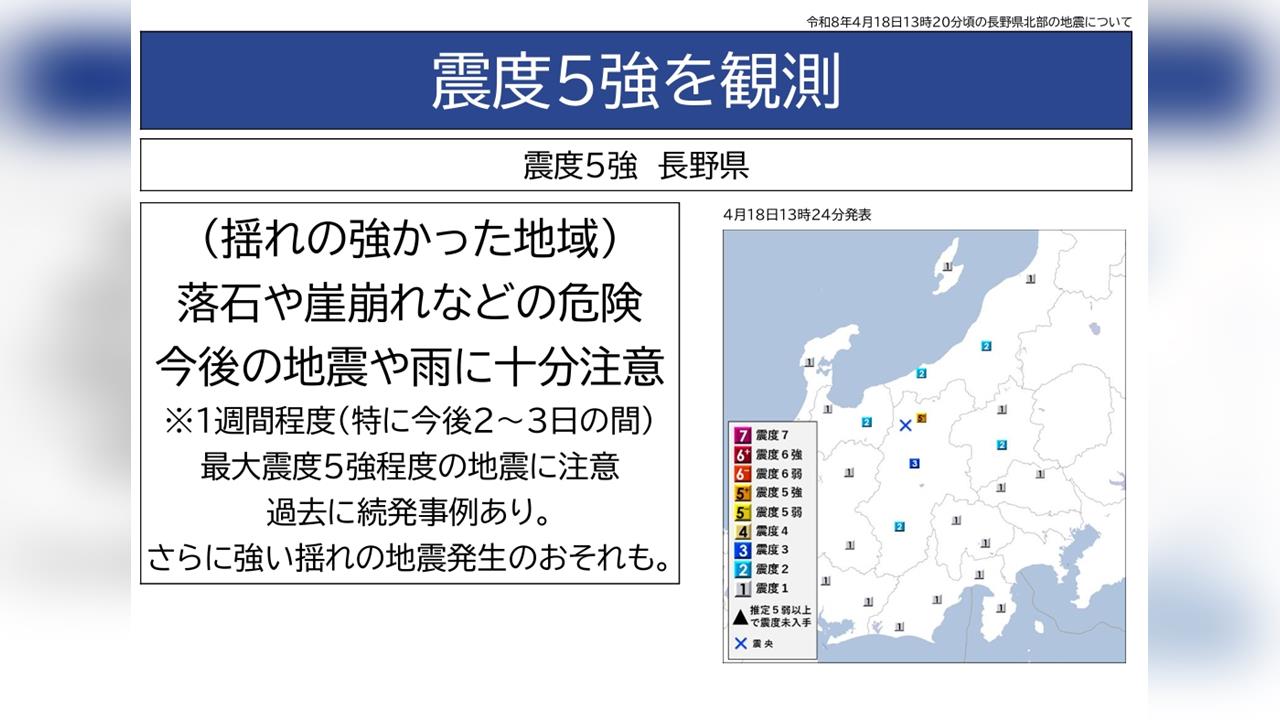The height and width of the screenshot is (720, 1280).
Task: Pick the blue 震度3 legend swatch
Action: click(742, 550)
